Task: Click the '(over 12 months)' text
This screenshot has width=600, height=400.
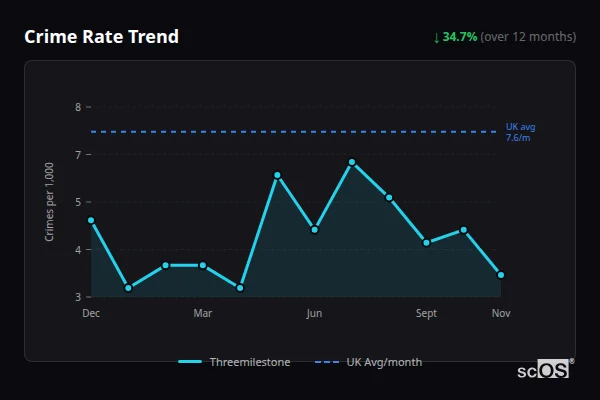Action: click(528, 37)
